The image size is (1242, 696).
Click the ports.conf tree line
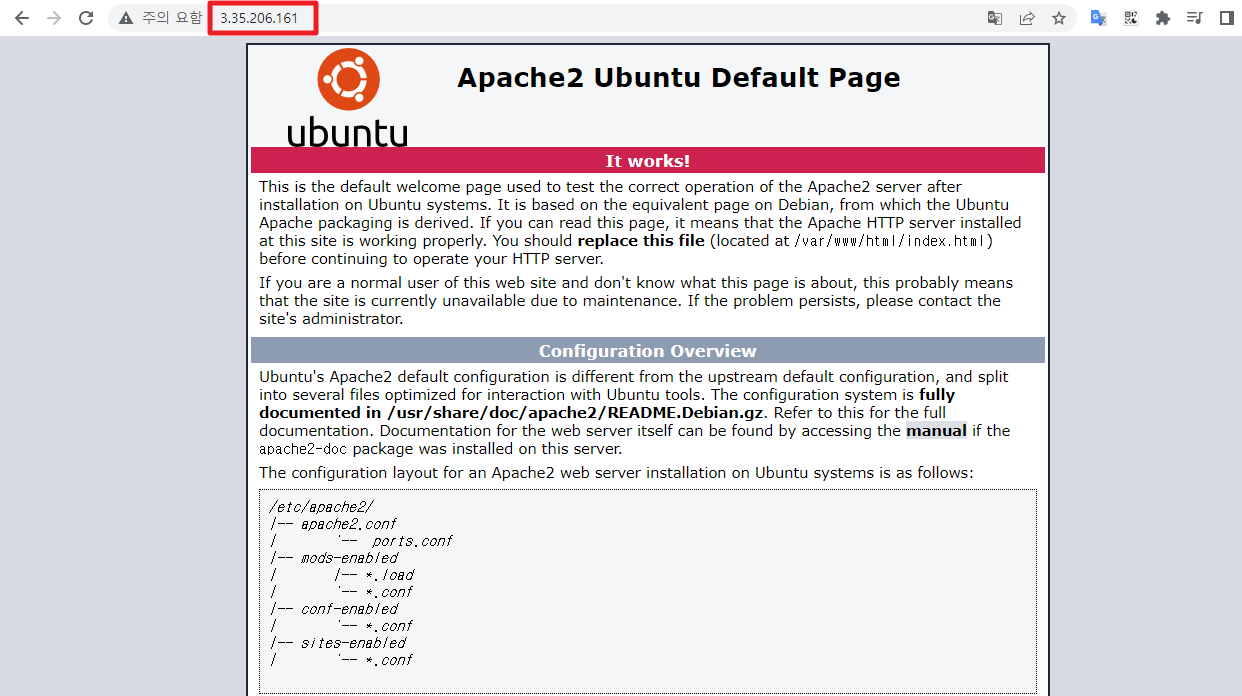click(x=361, y=541)
